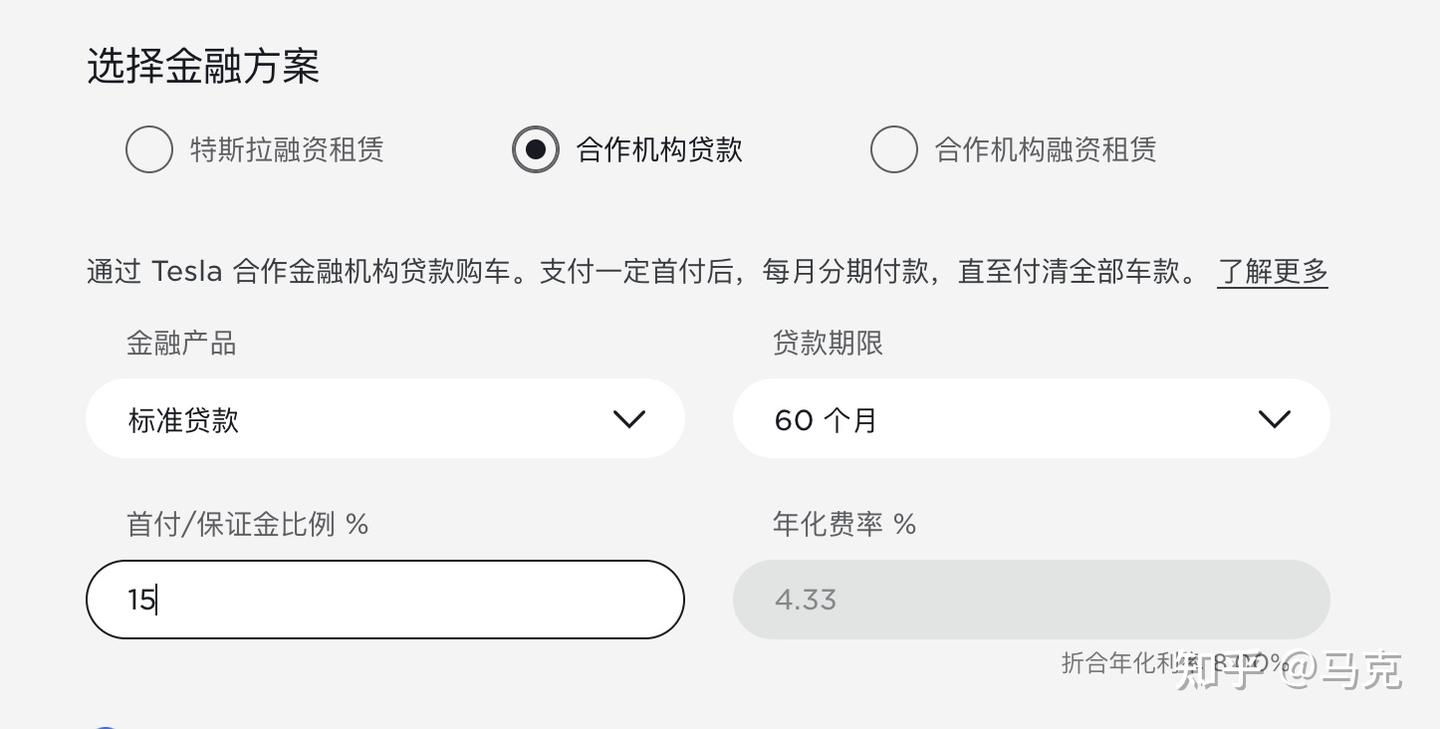Click the disabled 年化费率 field showing 4.33
The height and width of the screenshot is (729, 1440).
tap(1031, 599)
